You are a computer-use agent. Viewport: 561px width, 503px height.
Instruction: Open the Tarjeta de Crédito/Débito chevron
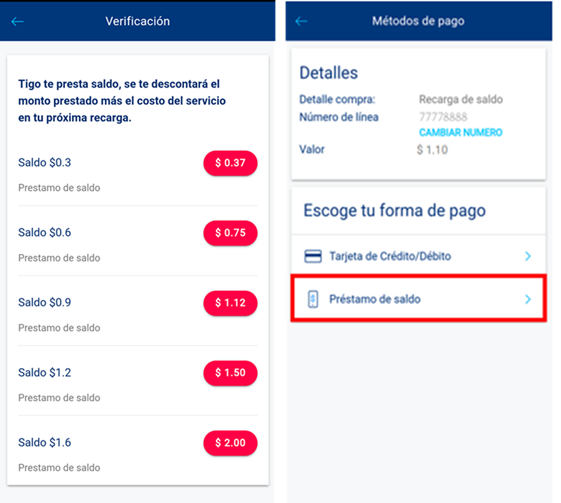point(528,256)
